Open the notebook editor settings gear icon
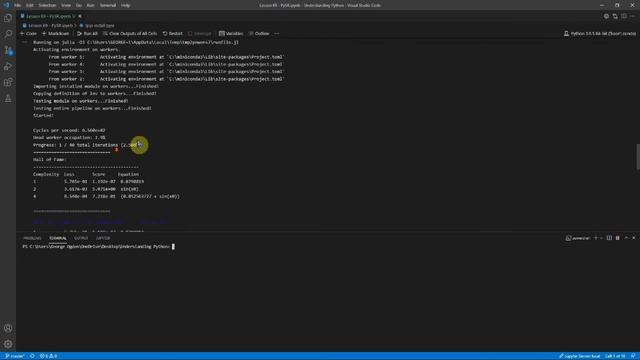Screen dimensions: 640x360 click(x=606, y=16)
